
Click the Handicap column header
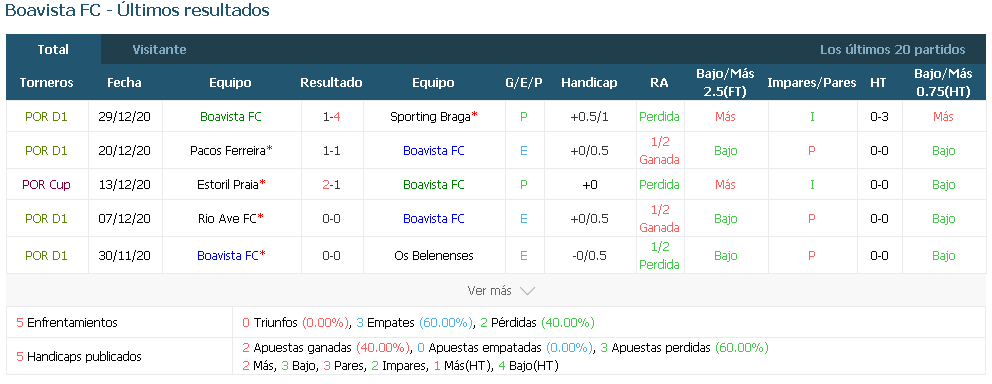pyautogui.click(x=589, y=82)
